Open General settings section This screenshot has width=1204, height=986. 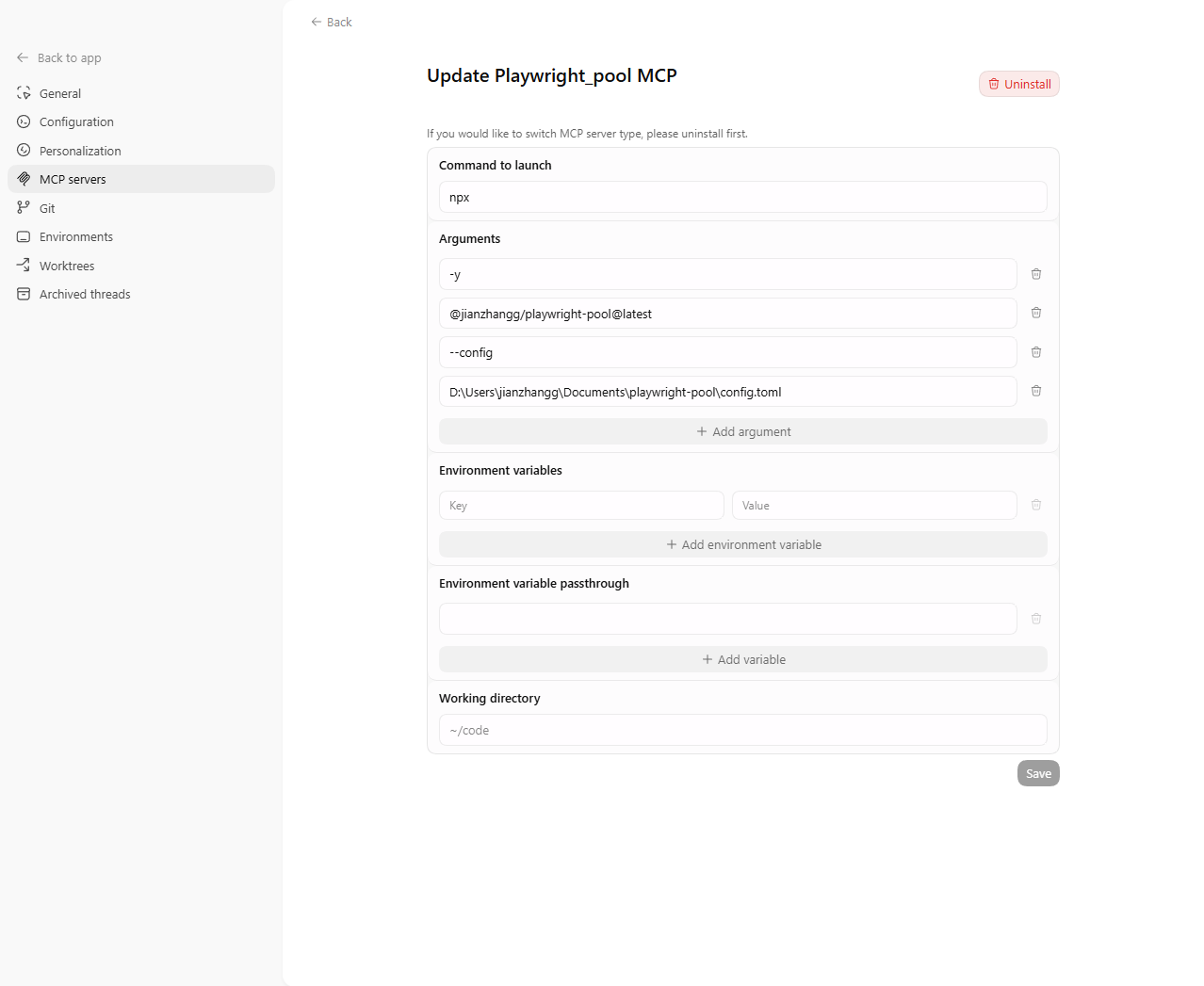[x=60, y=93]
